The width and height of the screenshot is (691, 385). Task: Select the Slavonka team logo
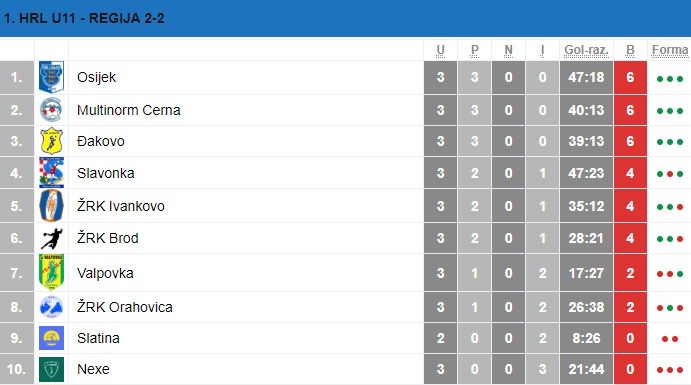click(x=52, y=173)
